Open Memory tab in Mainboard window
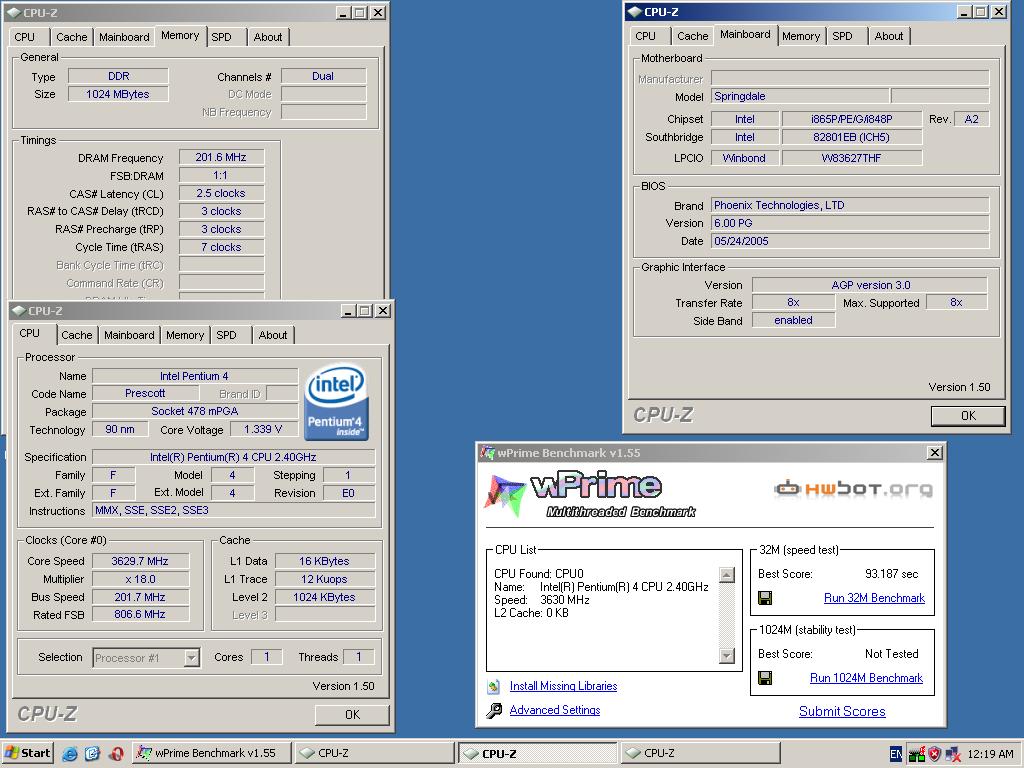The height and width of the screenshot is (768, 1024). (801, 37)
